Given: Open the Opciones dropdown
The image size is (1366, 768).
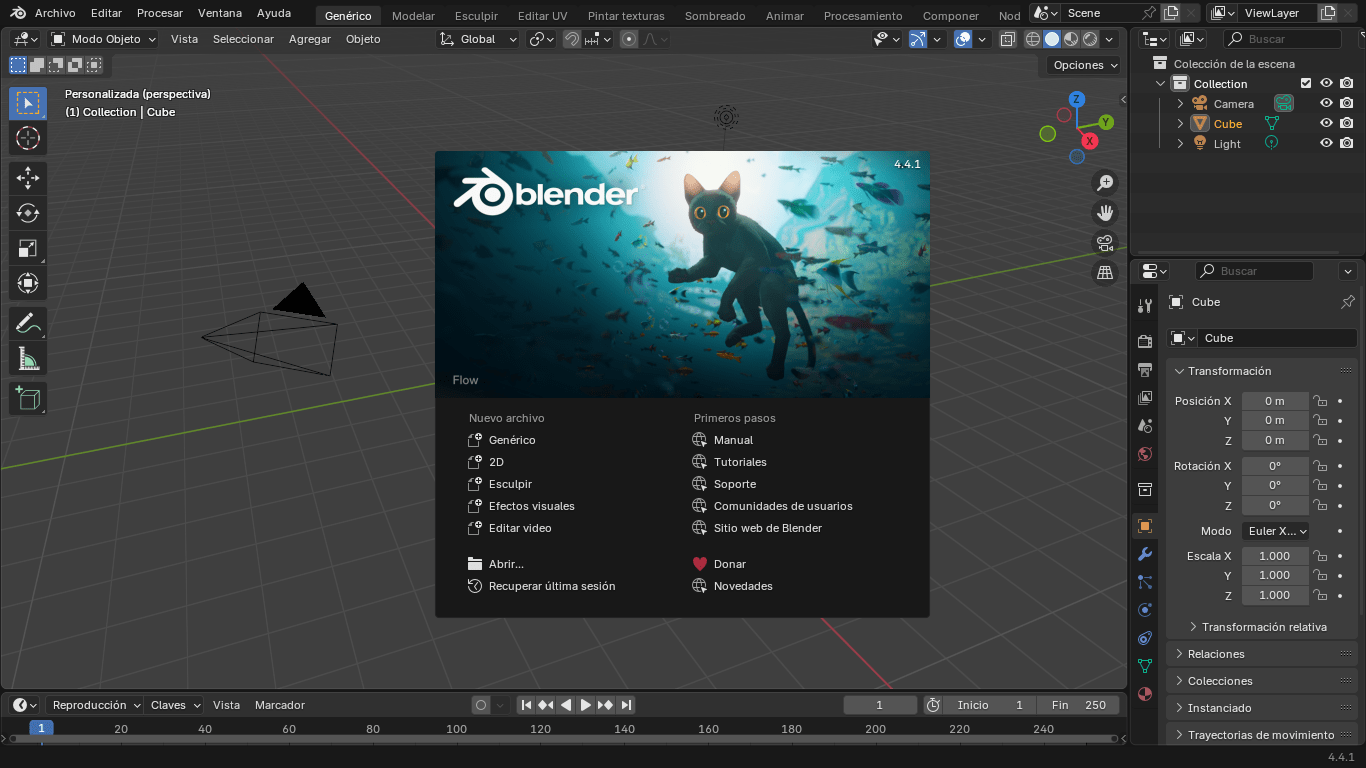Looking at the screenshot, I should click(1085, 65).
